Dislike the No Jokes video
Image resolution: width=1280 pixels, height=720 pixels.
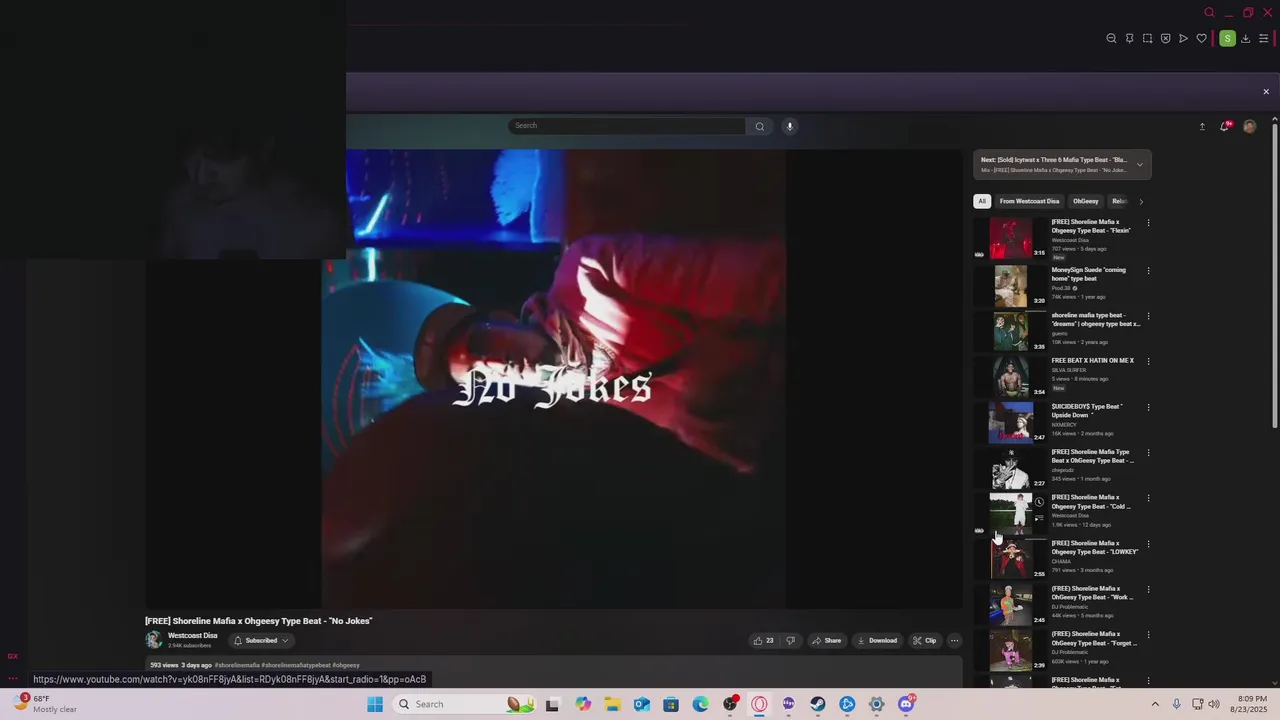click(x=790, y=641)
